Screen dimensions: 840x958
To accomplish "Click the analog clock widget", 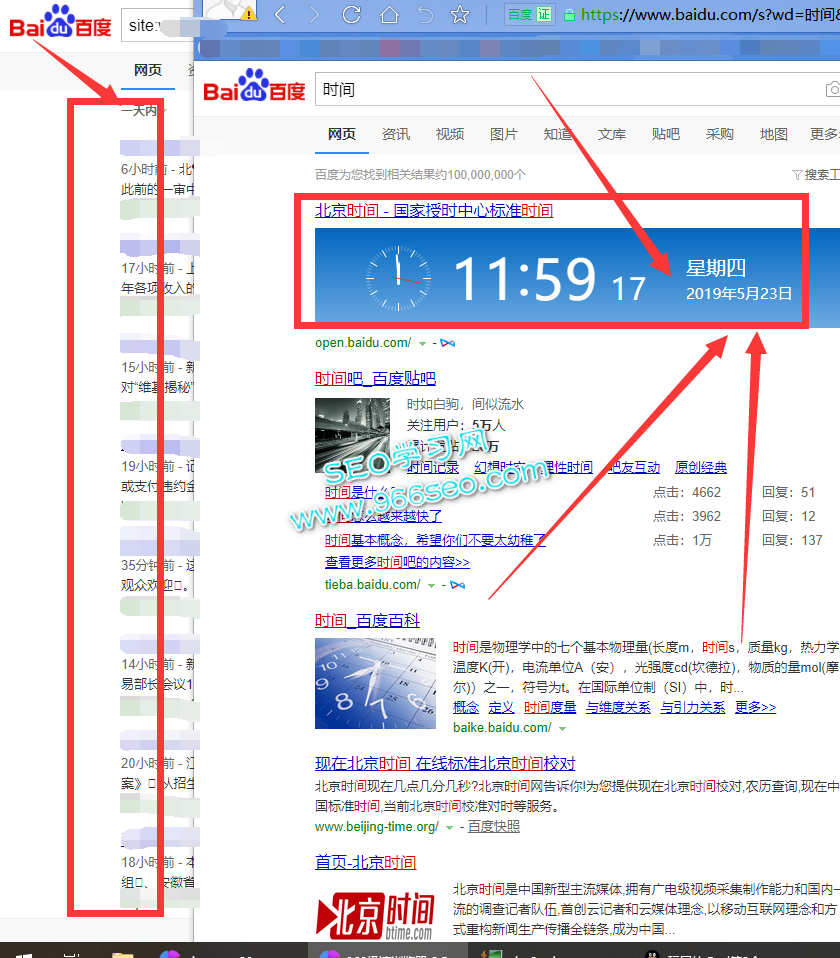I will [x=398, y=279].
